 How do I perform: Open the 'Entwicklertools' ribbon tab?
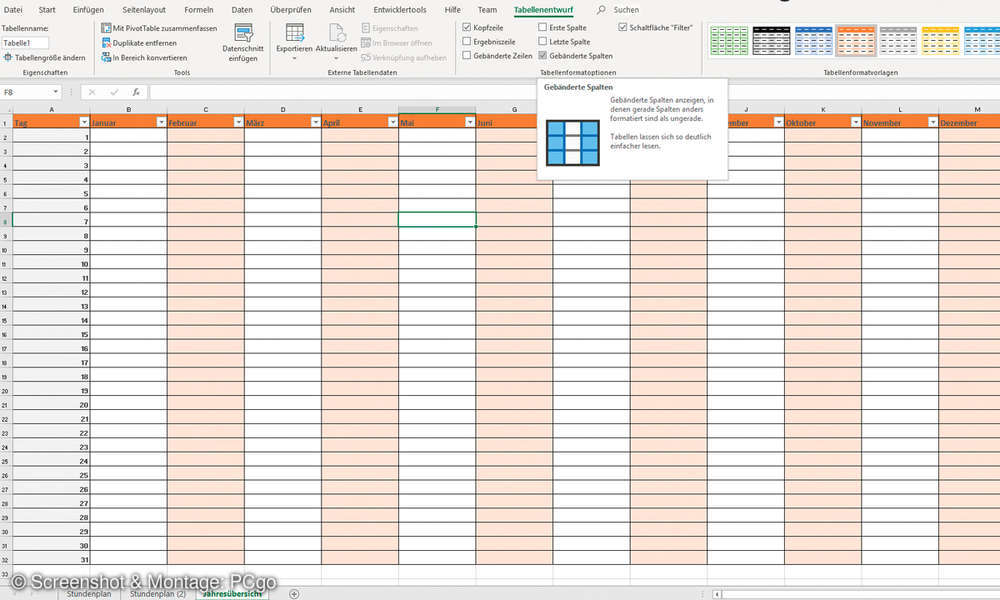click(398, 9)
